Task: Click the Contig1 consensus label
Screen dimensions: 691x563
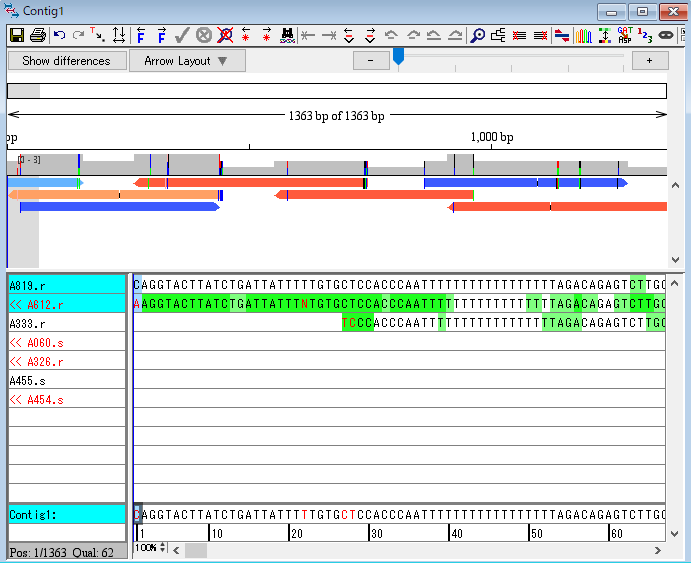Action: tap(67, 514)
